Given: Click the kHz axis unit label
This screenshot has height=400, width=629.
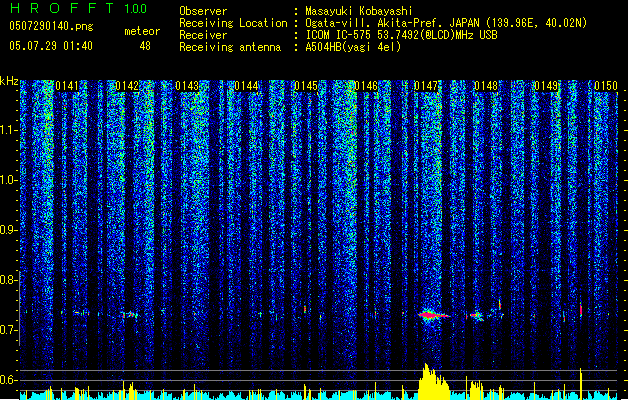Looking at the screenshot, I should point(9,81).
